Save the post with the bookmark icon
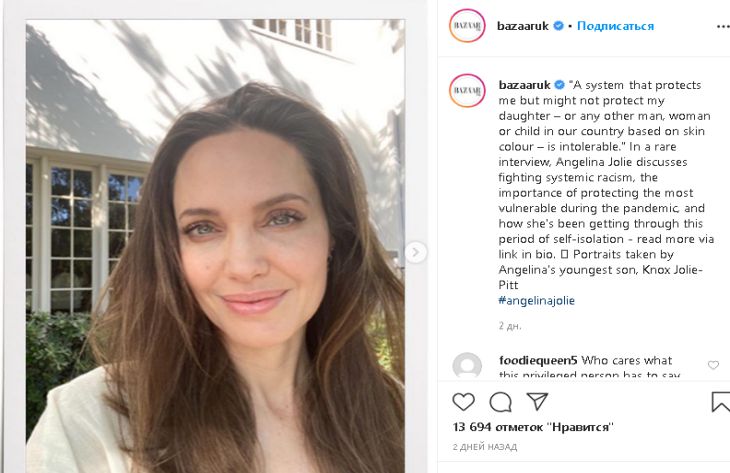Screen dimensions: 730x473 pyautogui.click(x=720, y=402)
